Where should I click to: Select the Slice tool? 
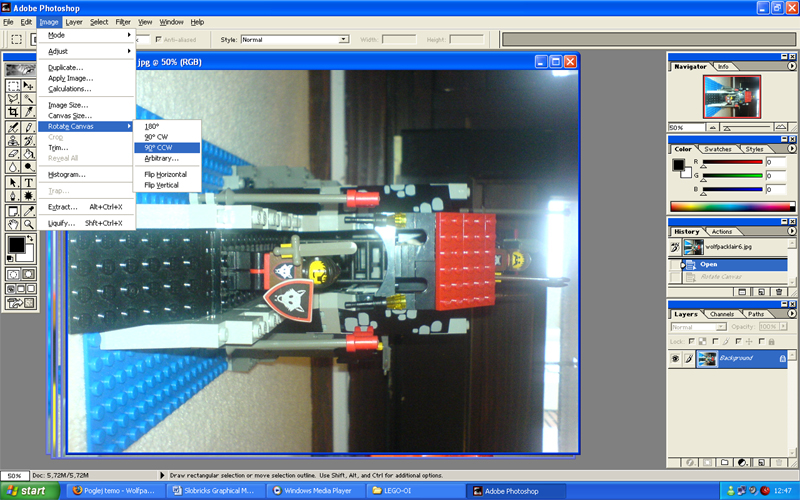click(x=29, y=112)
